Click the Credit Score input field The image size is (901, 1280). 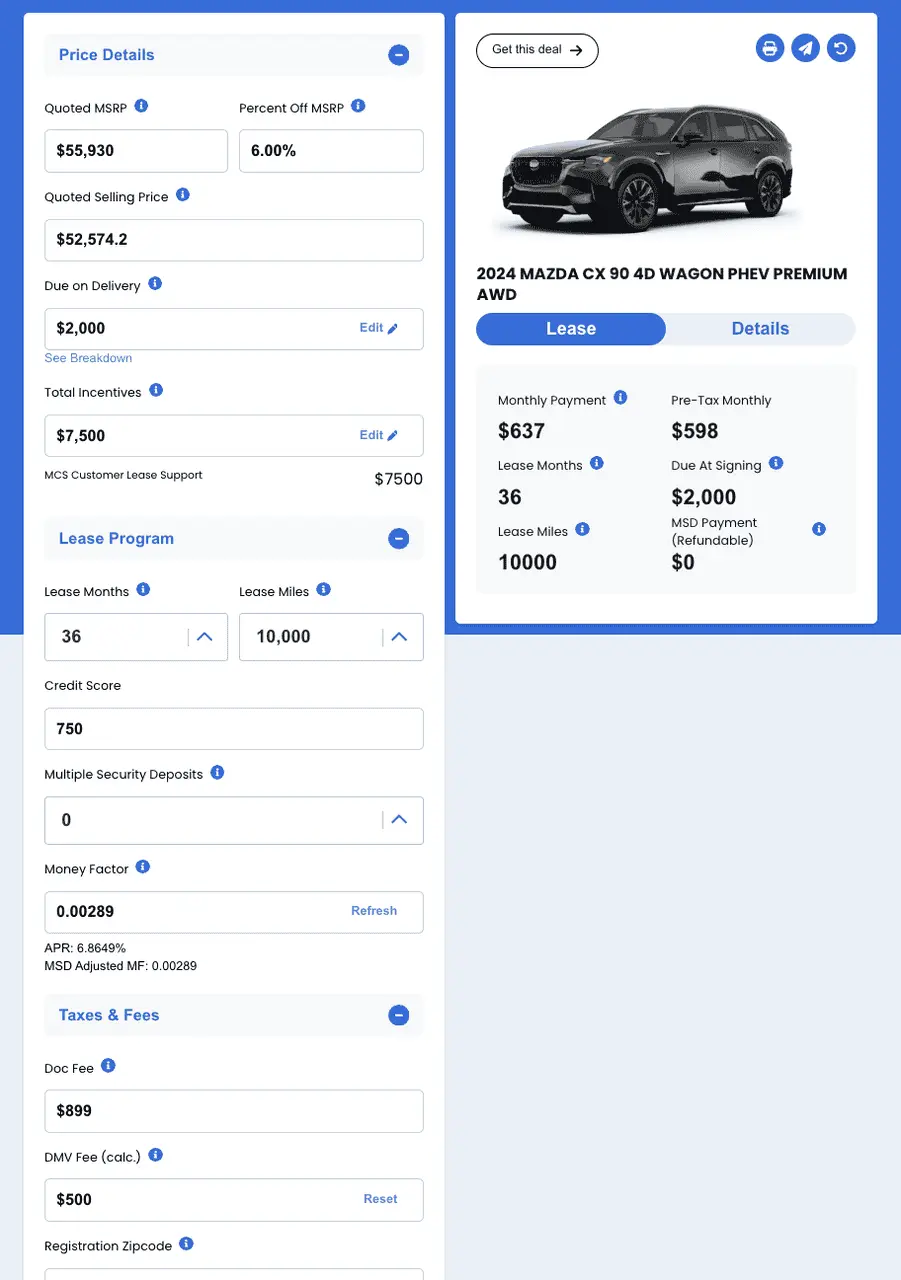(234, 729)
